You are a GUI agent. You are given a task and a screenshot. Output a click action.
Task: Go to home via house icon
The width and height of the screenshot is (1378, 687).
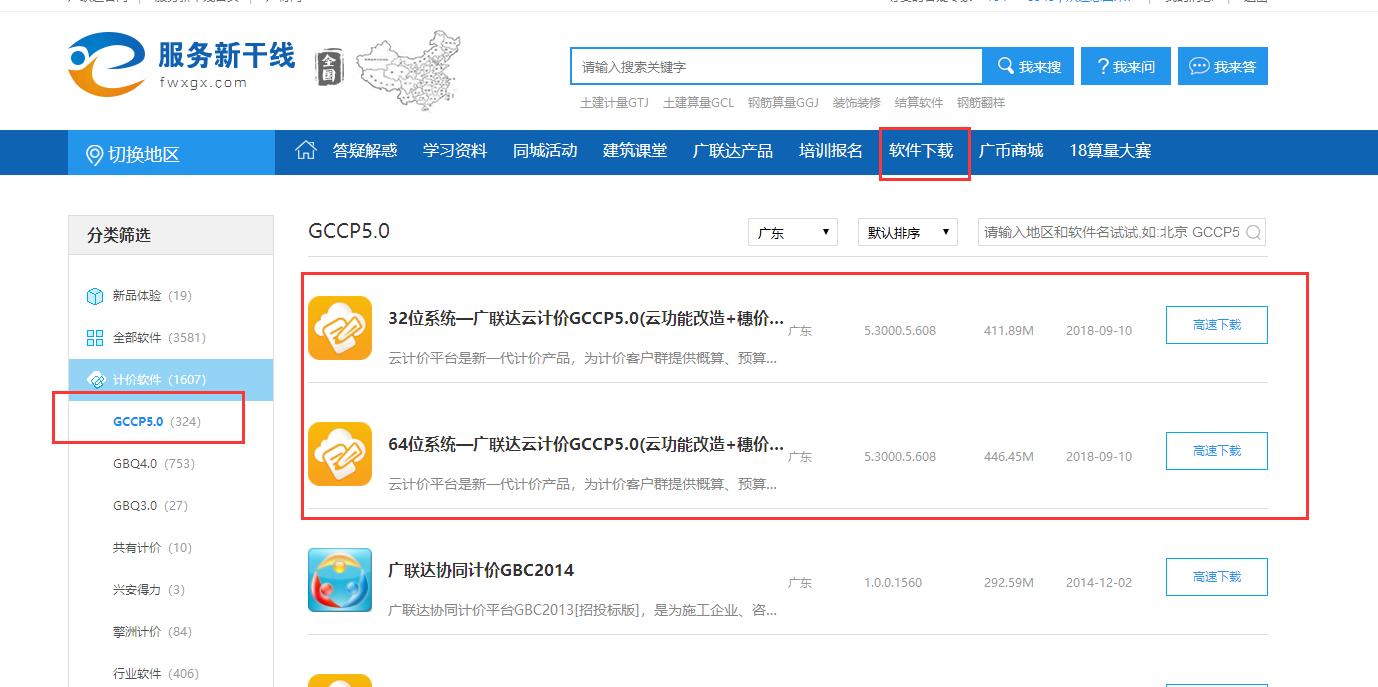[306, 150]
